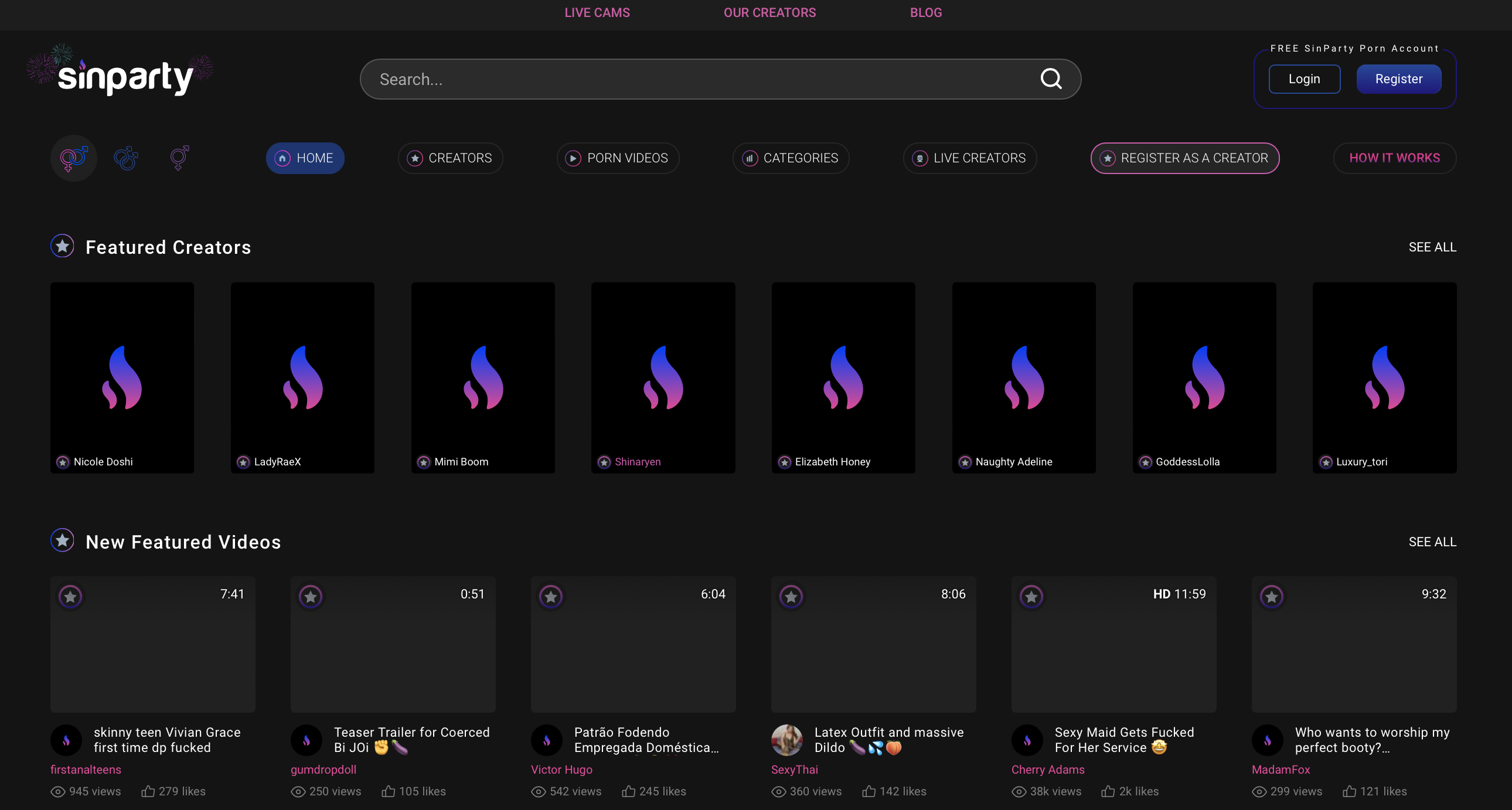Open GoddessLolla's creator card

tap(1204, 377)
